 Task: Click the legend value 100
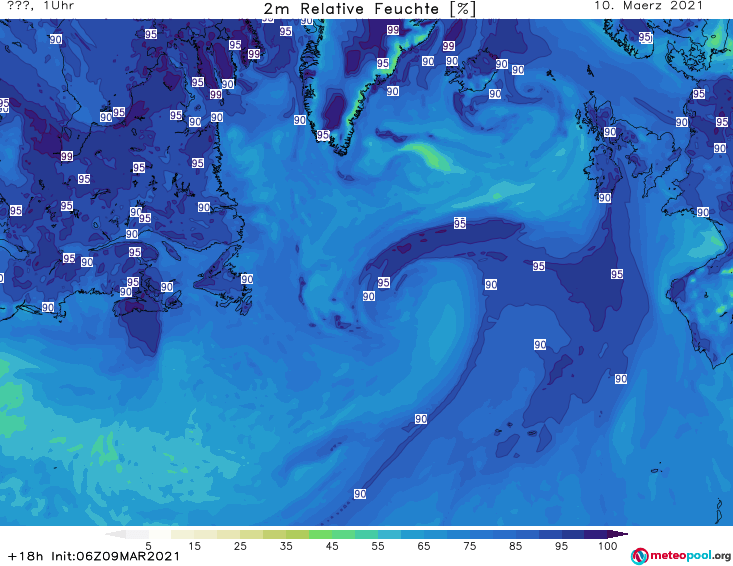click(608, 546)
